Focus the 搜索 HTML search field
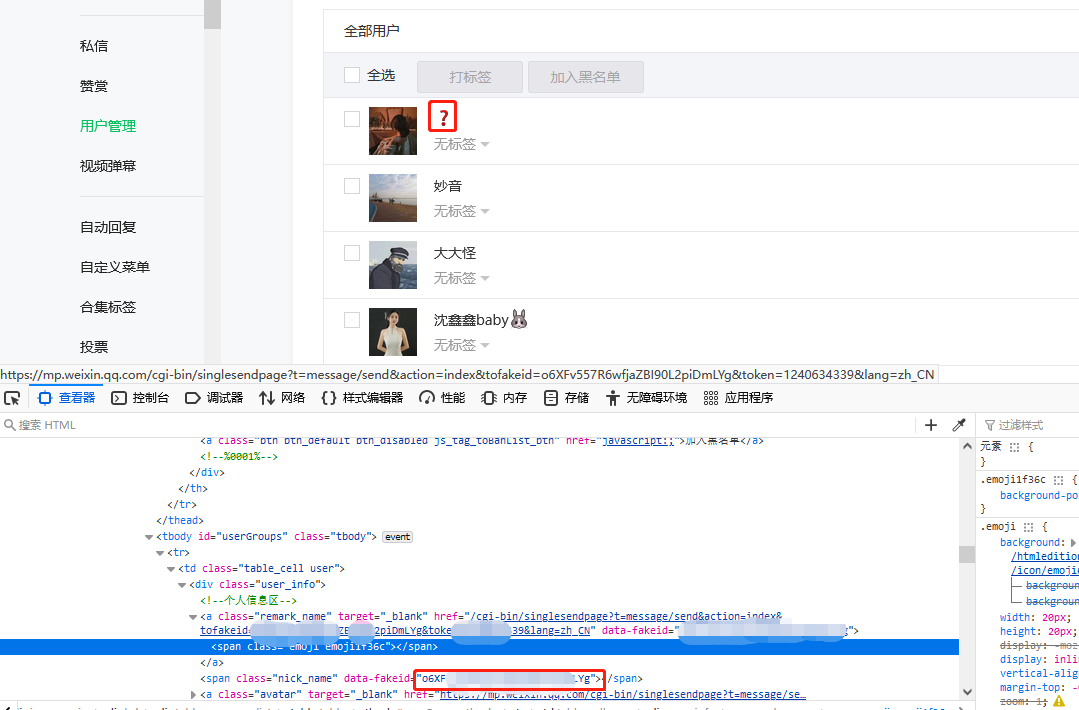Viewport: 1079px width, 710px height. (458, 425)
